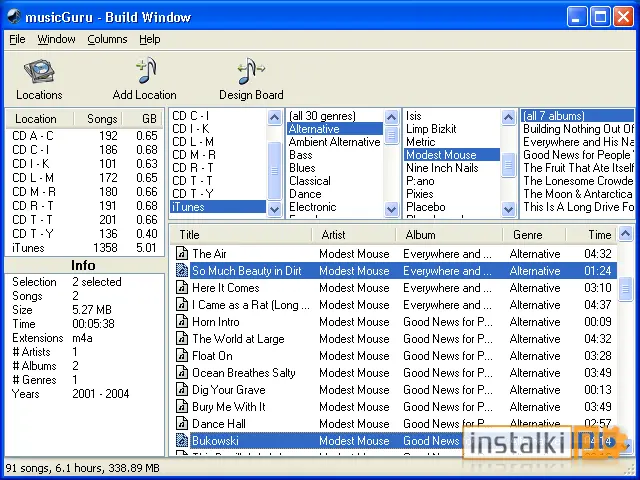The image size is (640, 480).
Task: Select the Classical genre
Action: pos(334,181)
